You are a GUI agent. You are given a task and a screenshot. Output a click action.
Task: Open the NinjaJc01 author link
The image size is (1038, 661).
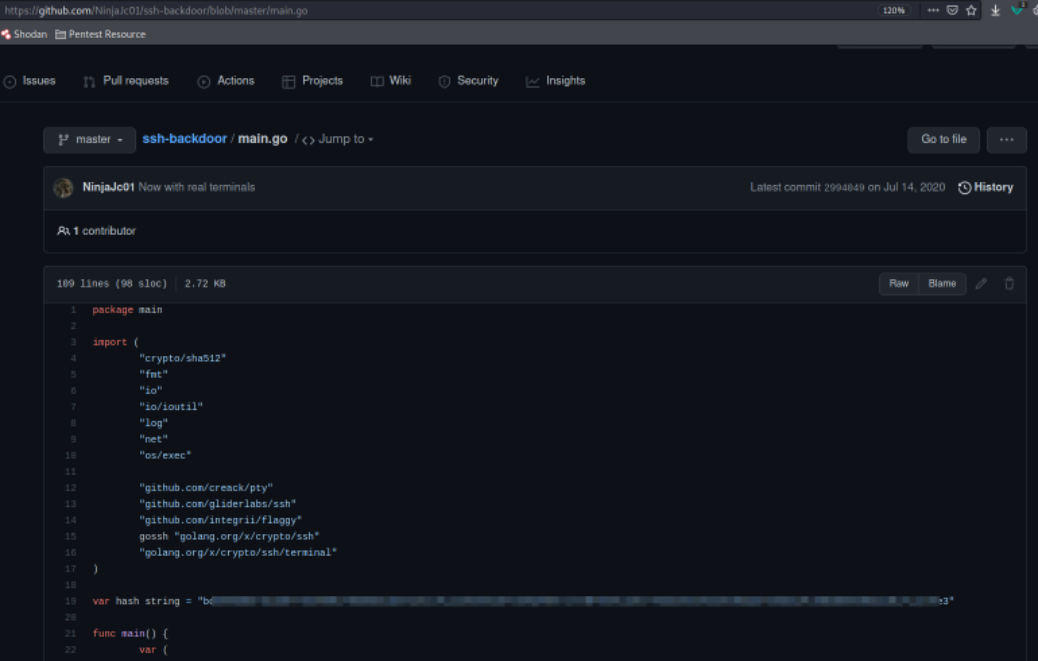point(109,187)
